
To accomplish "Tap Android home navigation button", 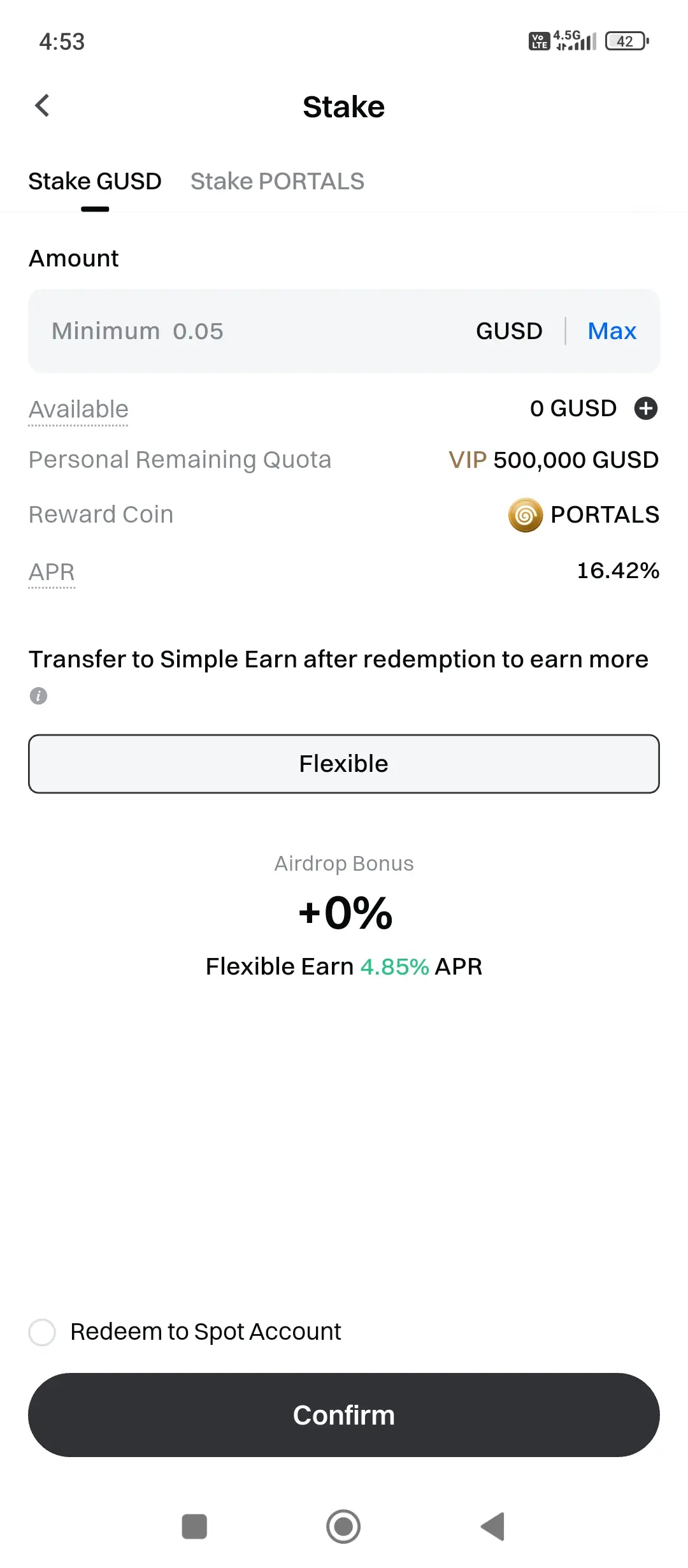I will [343, 1527].
